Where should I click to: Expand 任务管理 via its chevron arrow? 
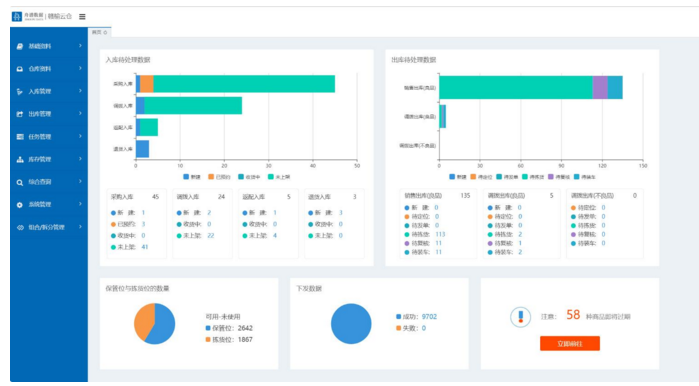(80, 136)
